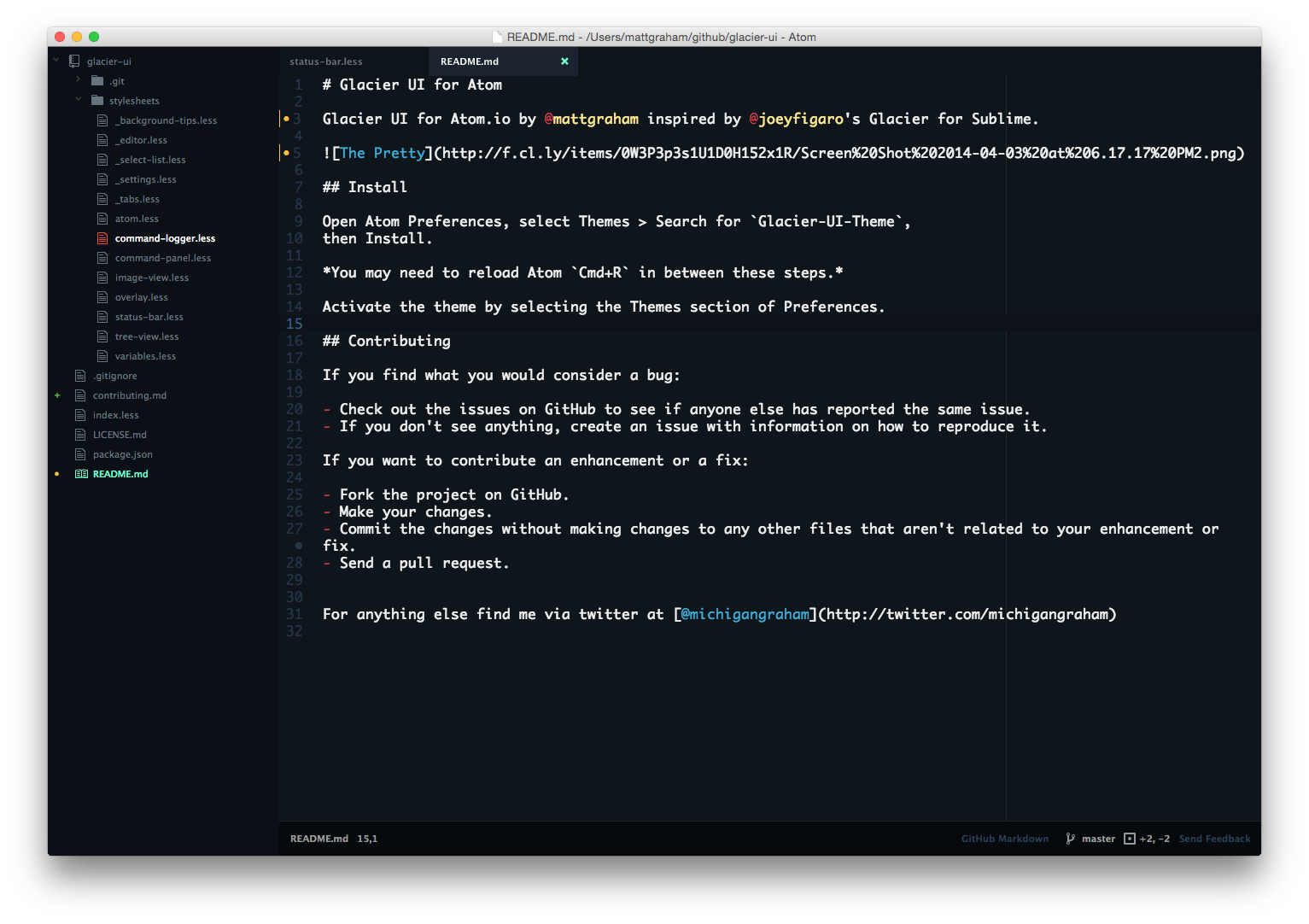Click the _editor.less file icon
This screenshot has height=924, width=1309.
(102, 140)
